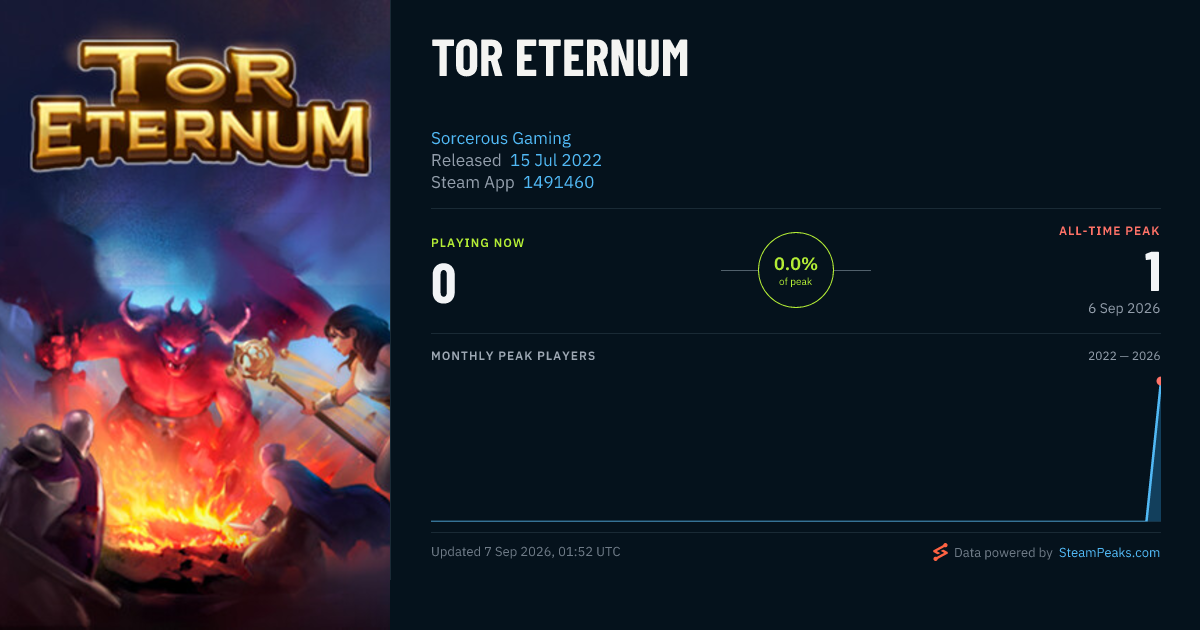
Task: Click the All-Time Peak label
Action: (1109, 231)
